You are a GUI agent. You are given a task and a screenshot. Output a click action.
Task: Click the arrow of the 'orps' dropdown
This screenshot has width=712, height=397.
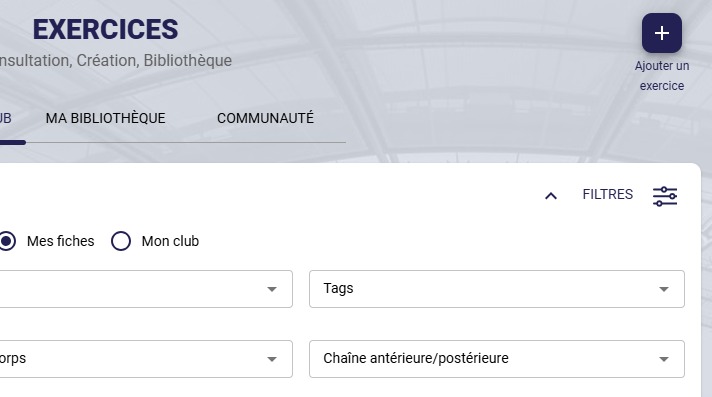[272, 359]
